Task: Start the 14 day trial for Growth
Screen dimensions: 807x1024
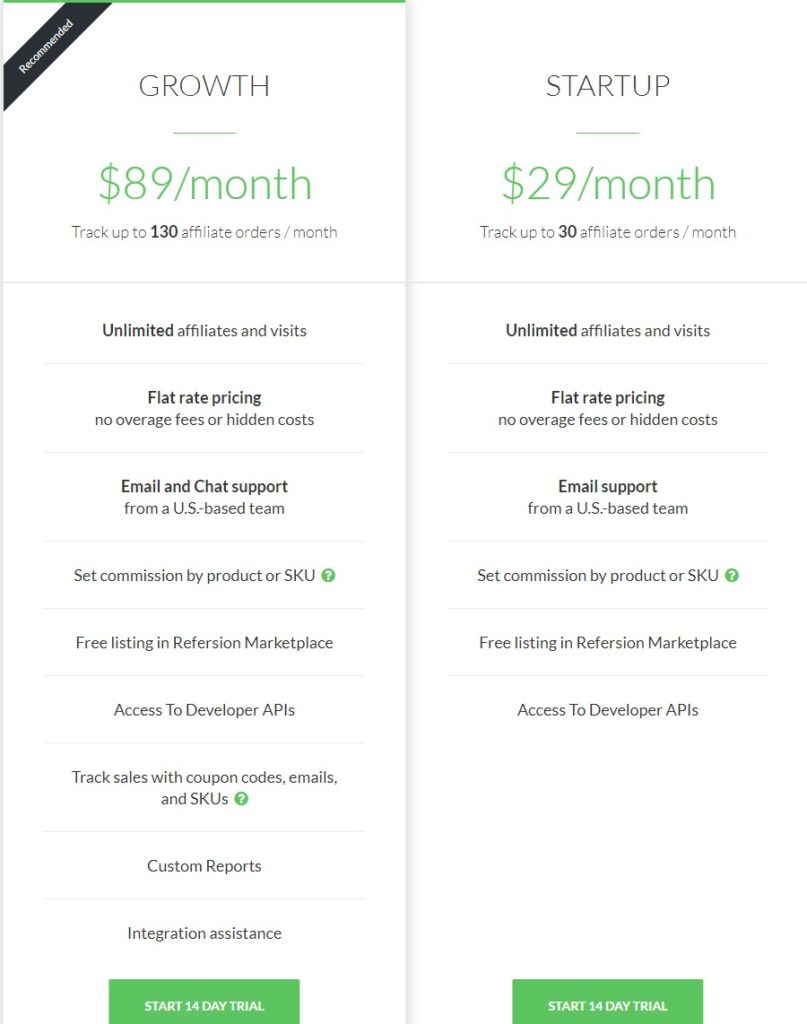Action: [204, 1002]
